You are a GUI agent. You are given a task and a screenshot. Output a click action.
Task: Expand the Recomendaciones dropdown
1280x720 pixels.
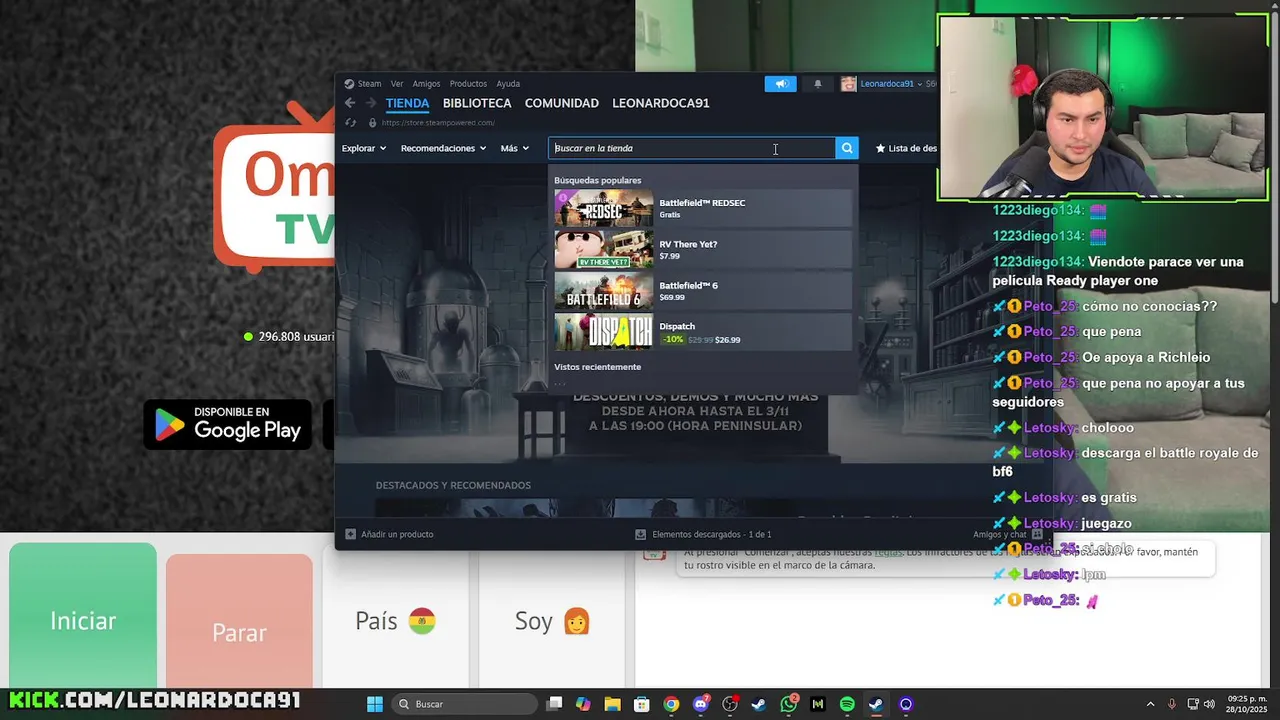443,148
